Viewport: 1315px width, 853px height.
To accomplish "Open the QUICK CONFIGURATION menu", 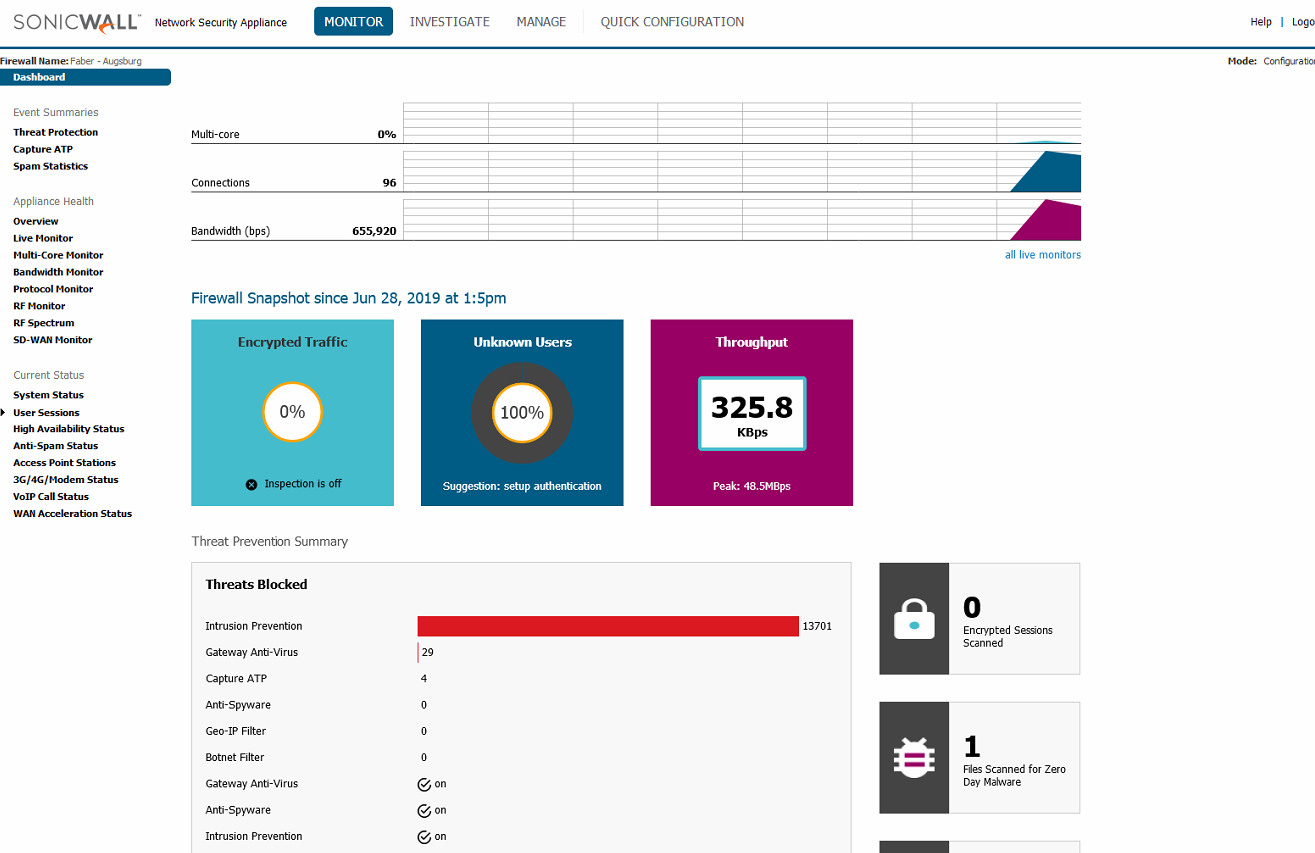I will pos(672,21).
